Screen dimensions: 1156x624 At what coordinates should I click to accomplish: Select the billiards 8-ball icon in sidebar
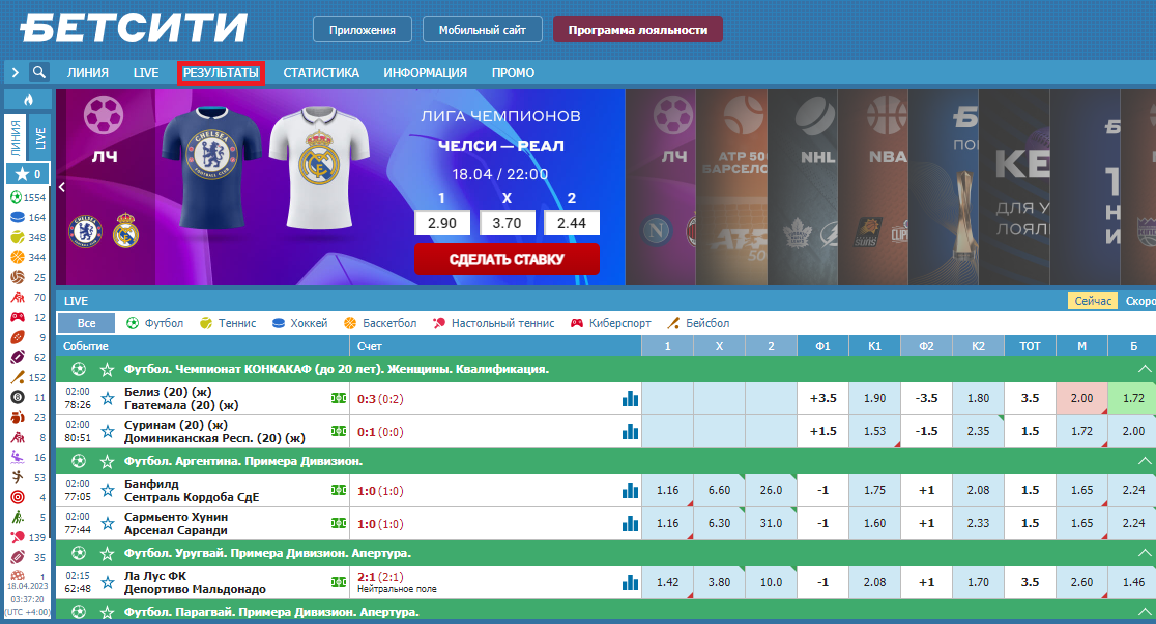(17, 397)
